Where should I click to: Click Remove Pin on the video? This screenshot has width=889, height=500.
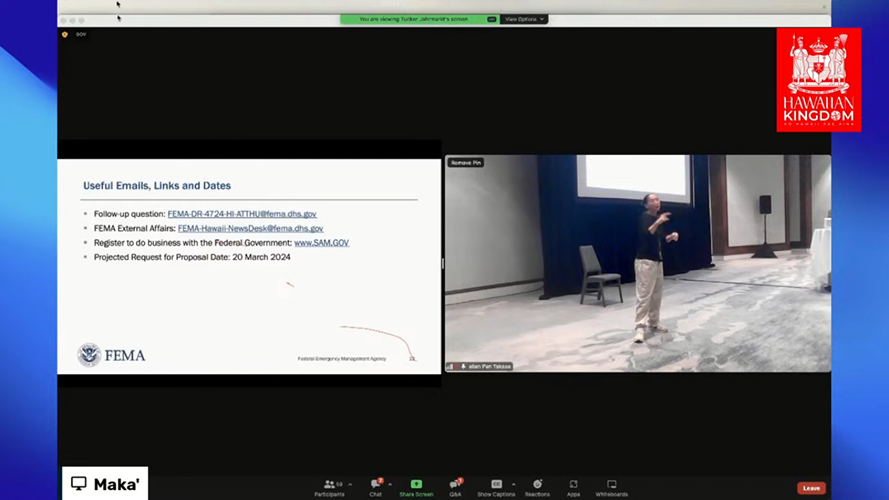click(x=465, y=163)
